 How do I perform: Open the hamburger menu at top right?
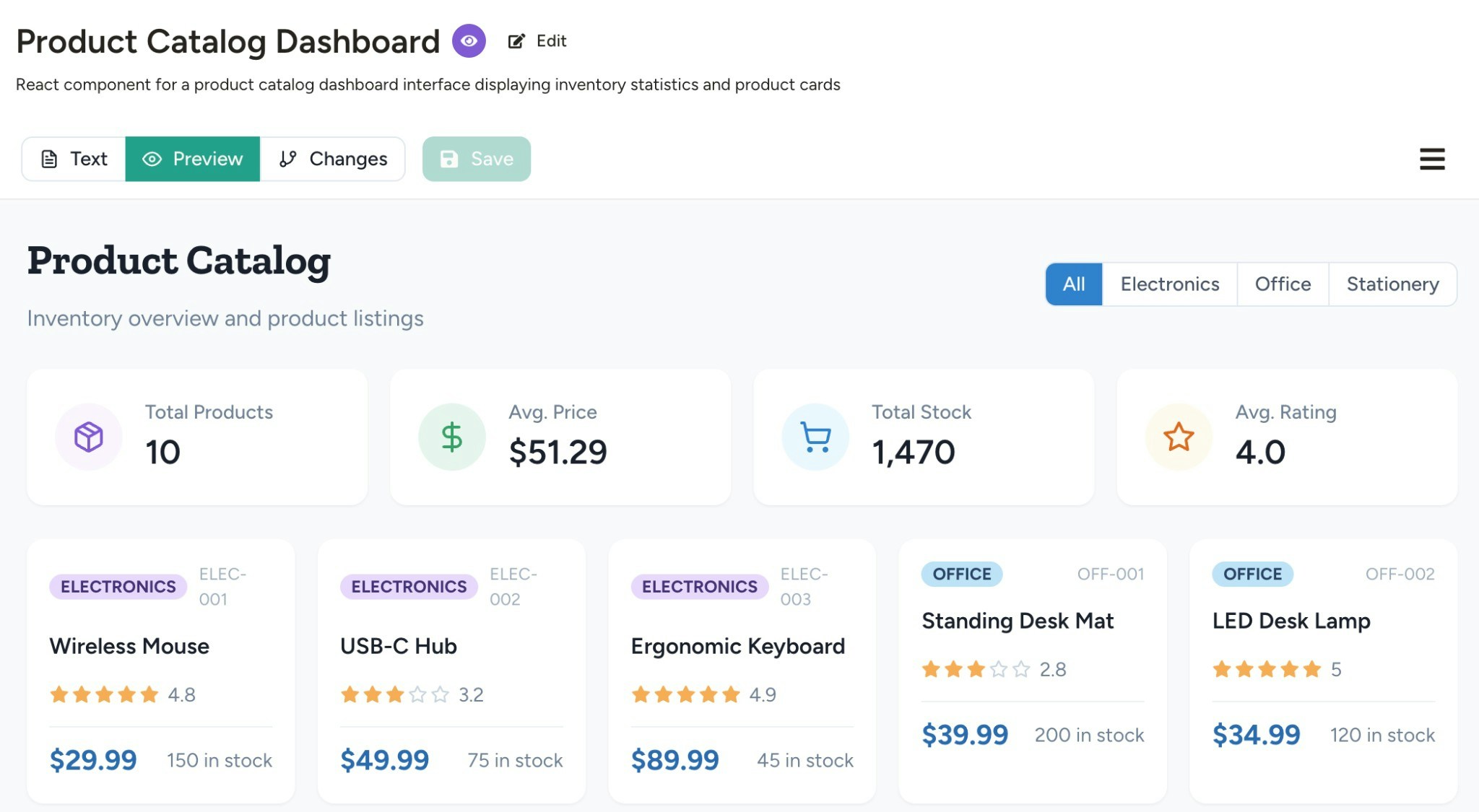click(1432, 159)
